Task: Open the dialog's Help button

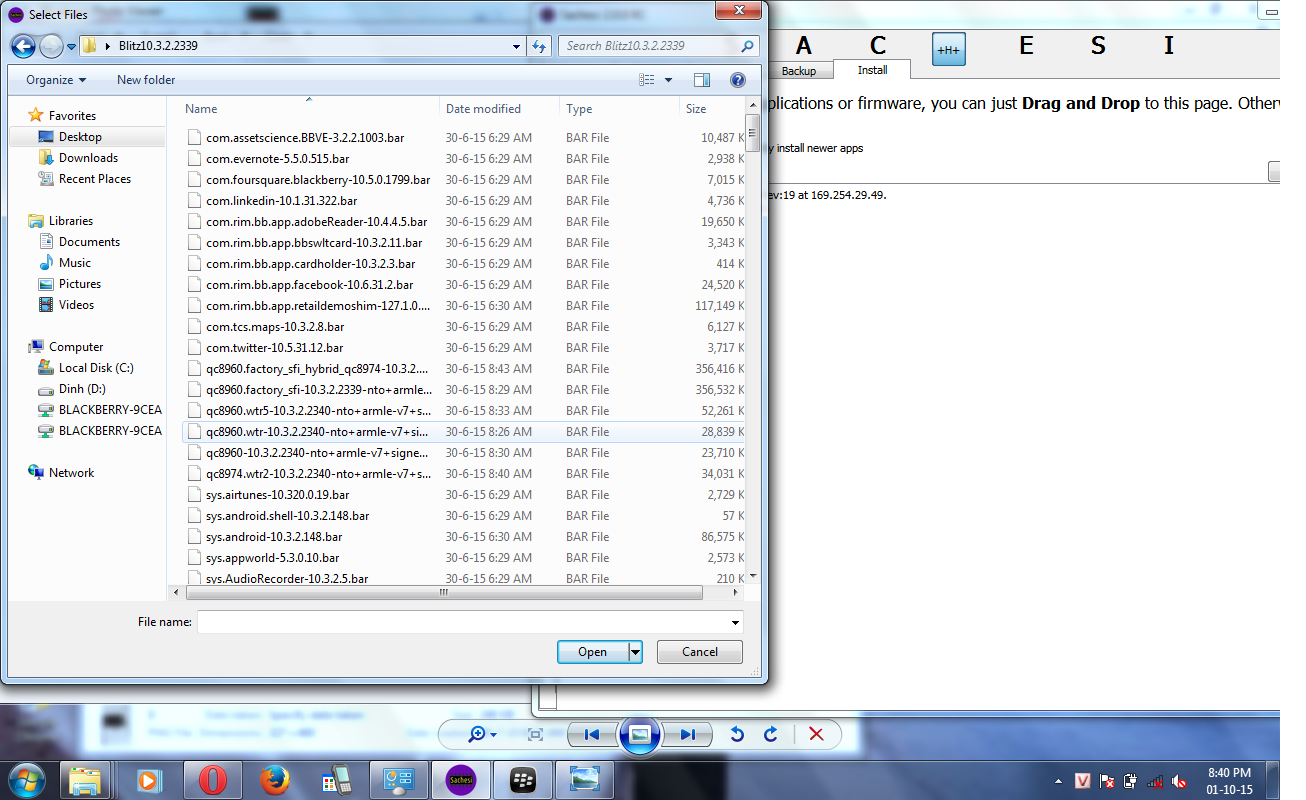Action: click(x=737, y=80)
